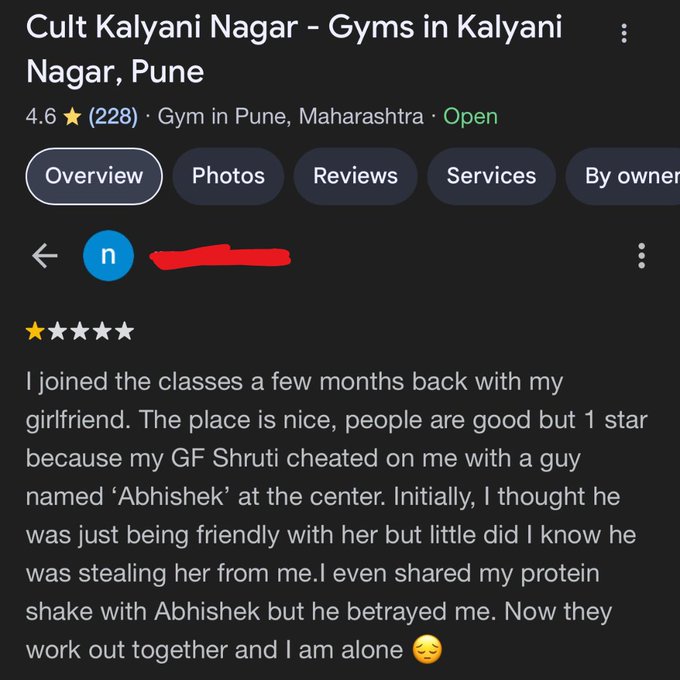Tap the back arrow next to reviewer avatar
The height and width of the screenshot is (680, 680).
pos(45,256)
